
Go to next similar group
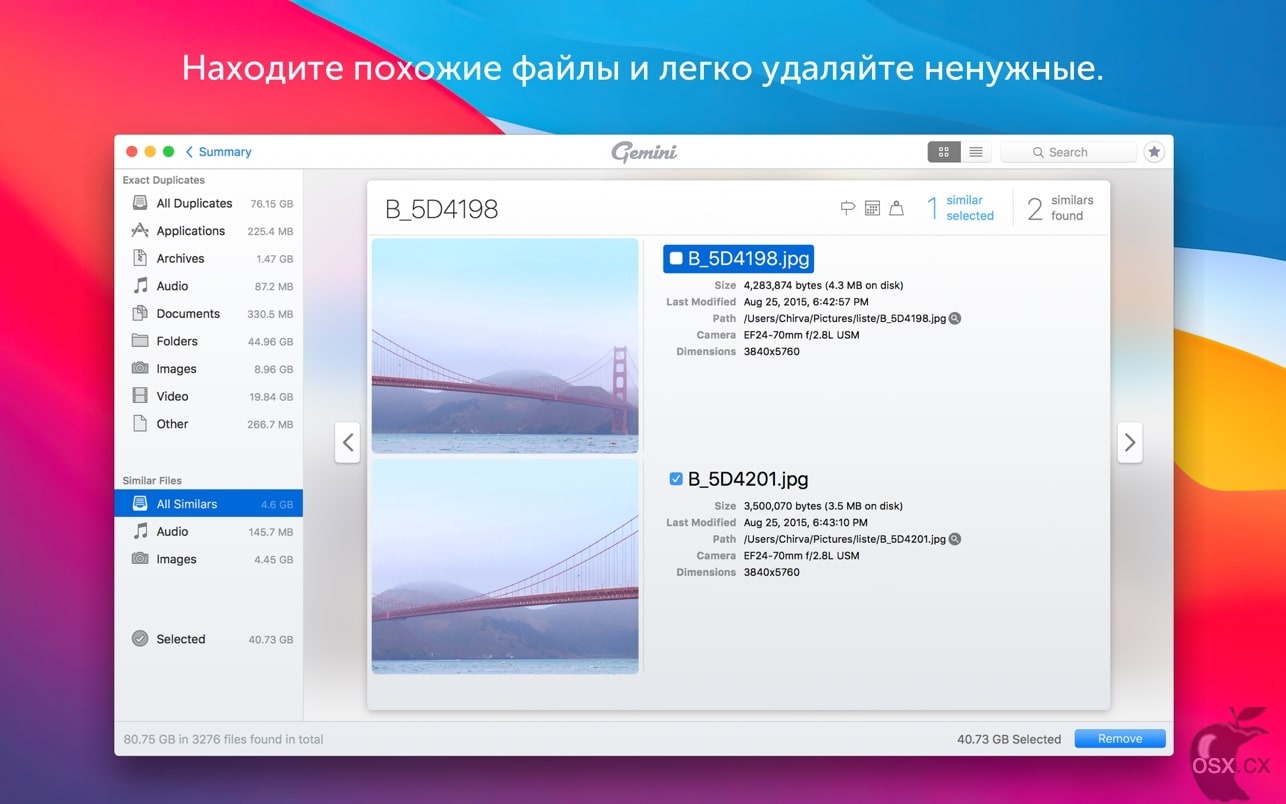tap(1130, 442)
